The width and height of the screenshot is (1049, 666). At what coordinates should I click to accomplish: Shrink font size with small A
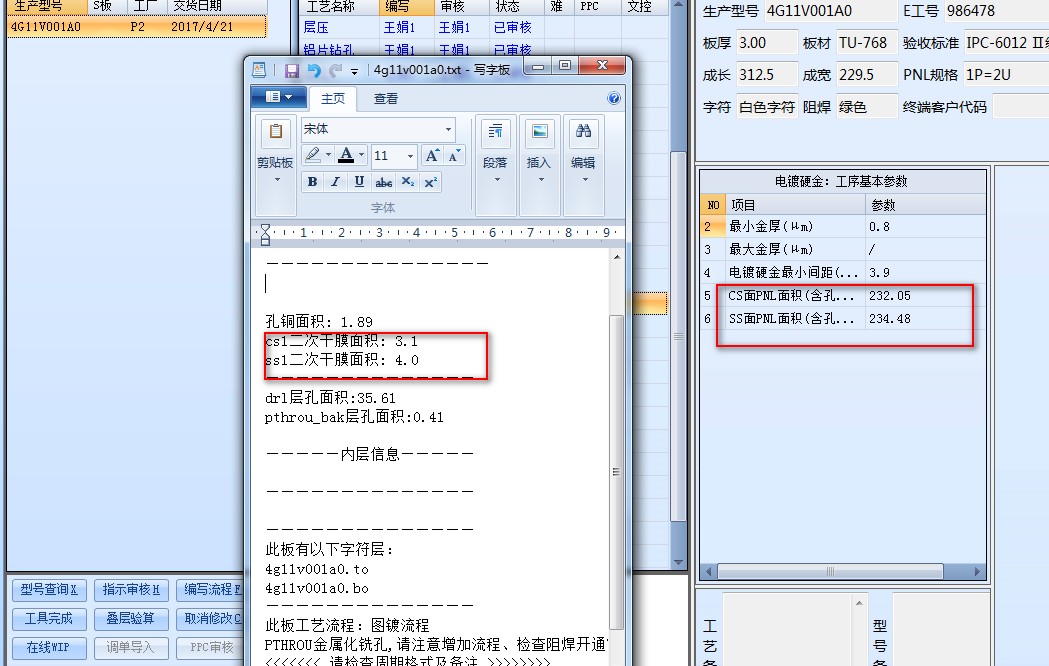click(454, 156)
